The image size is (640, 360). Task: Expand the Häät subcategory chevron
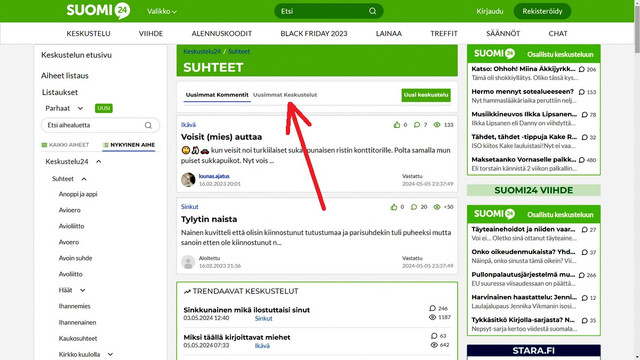point(82,290)
